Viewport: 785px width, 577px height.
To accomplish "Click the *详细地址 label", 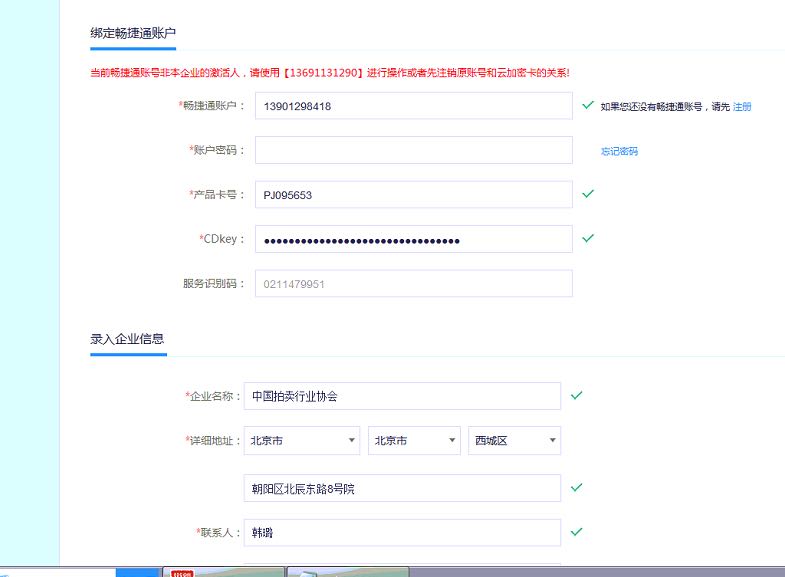I will point(213,441).
